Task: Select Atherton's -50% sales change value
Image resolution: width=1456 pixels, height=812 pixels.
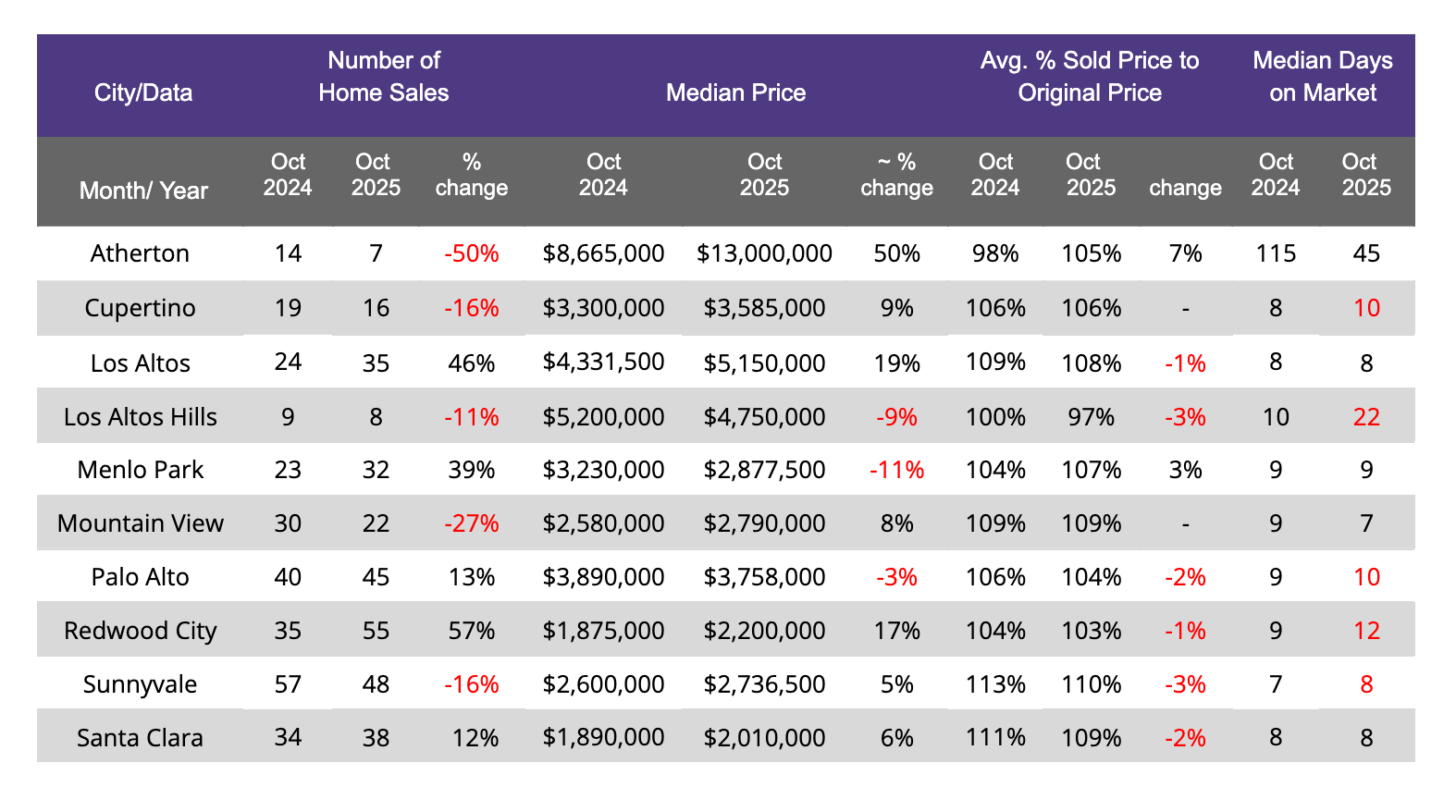Action: coord(471,253)
